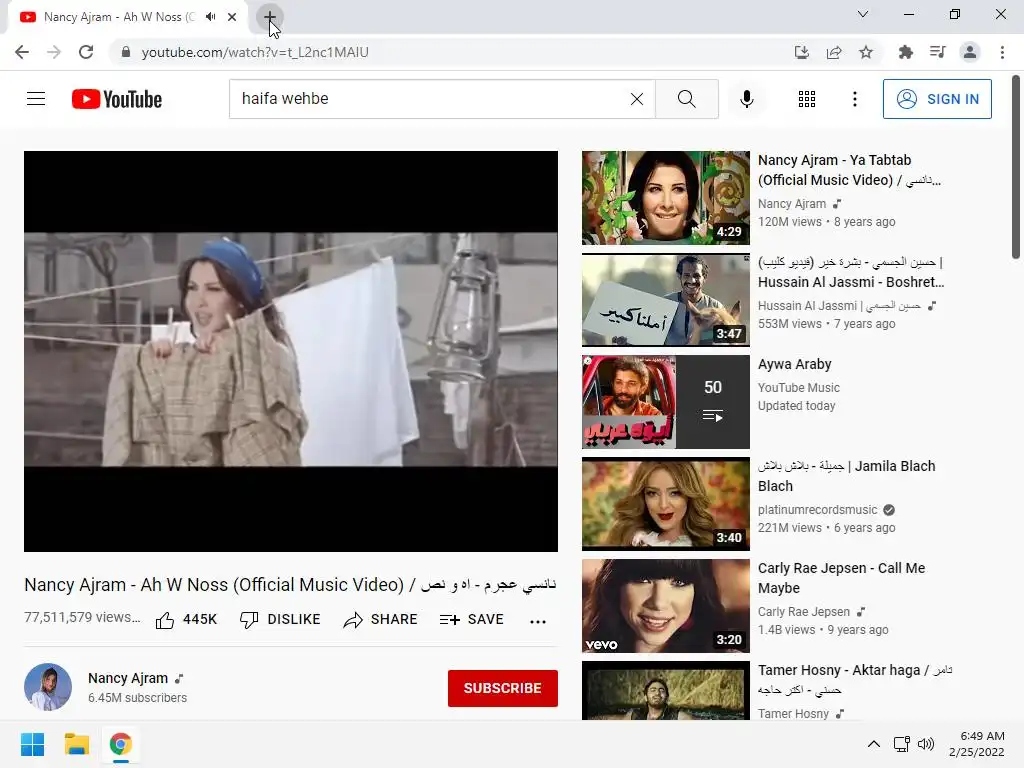Viewport: 1024px width, 768px height.
Task: Go forward to the next page
Action: [54, 52]
